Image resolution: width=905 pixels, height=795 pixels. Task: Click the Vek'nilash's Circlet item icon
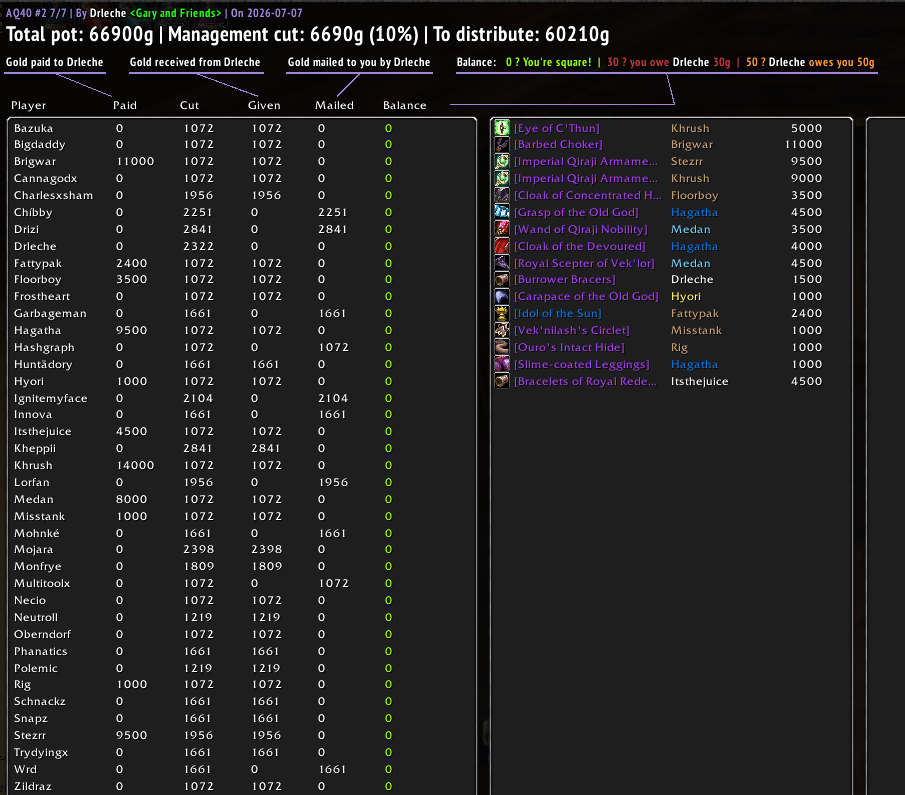502,330
